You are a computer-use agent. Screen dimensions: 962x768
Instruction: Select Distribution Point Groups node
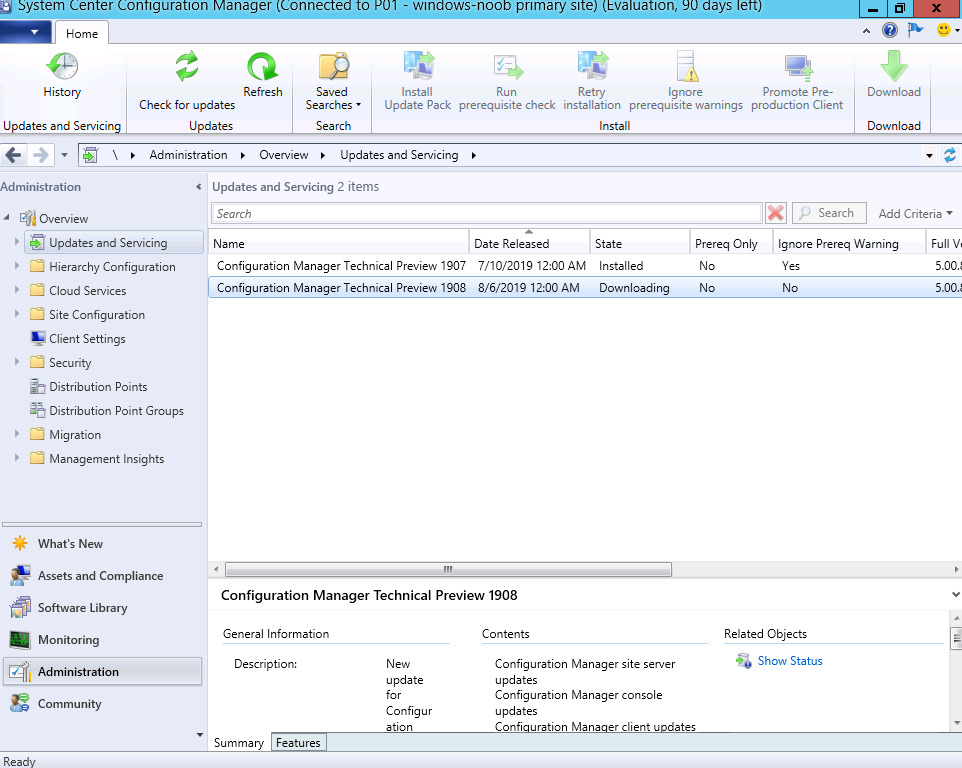[116, 410]
